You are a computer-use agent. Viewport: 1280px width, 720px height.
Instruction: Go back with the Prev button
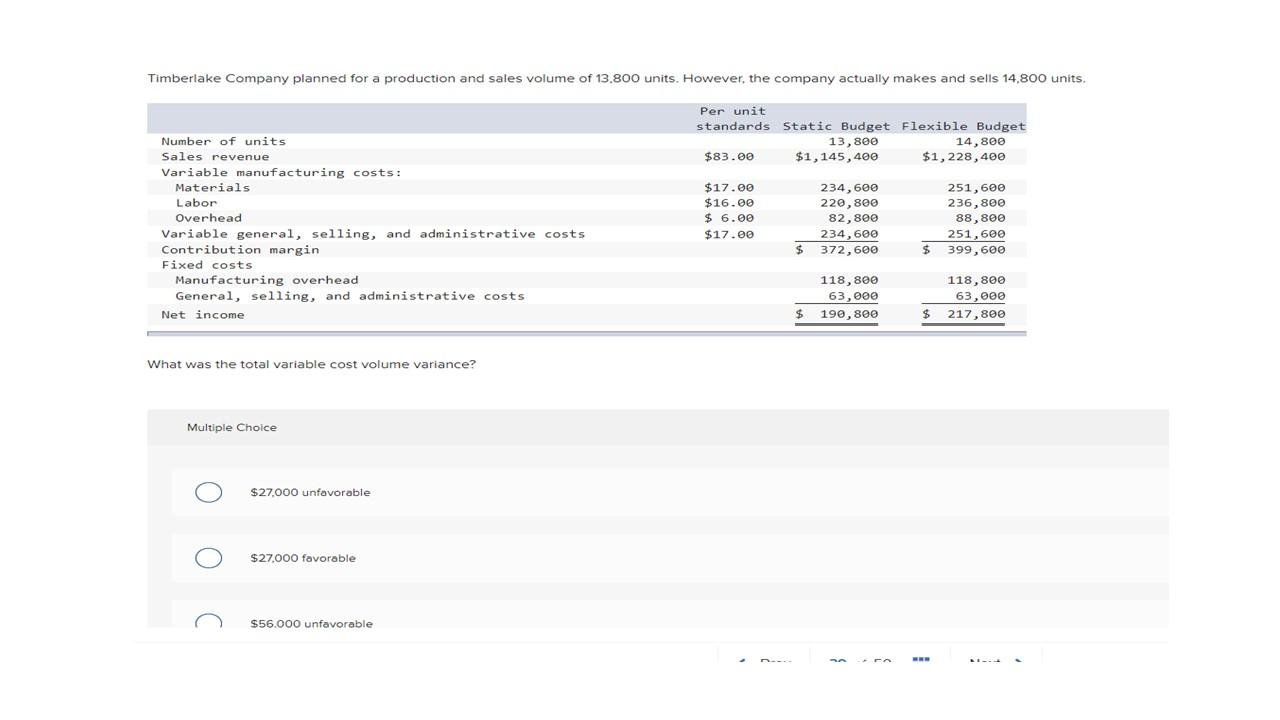click(765, 660)
